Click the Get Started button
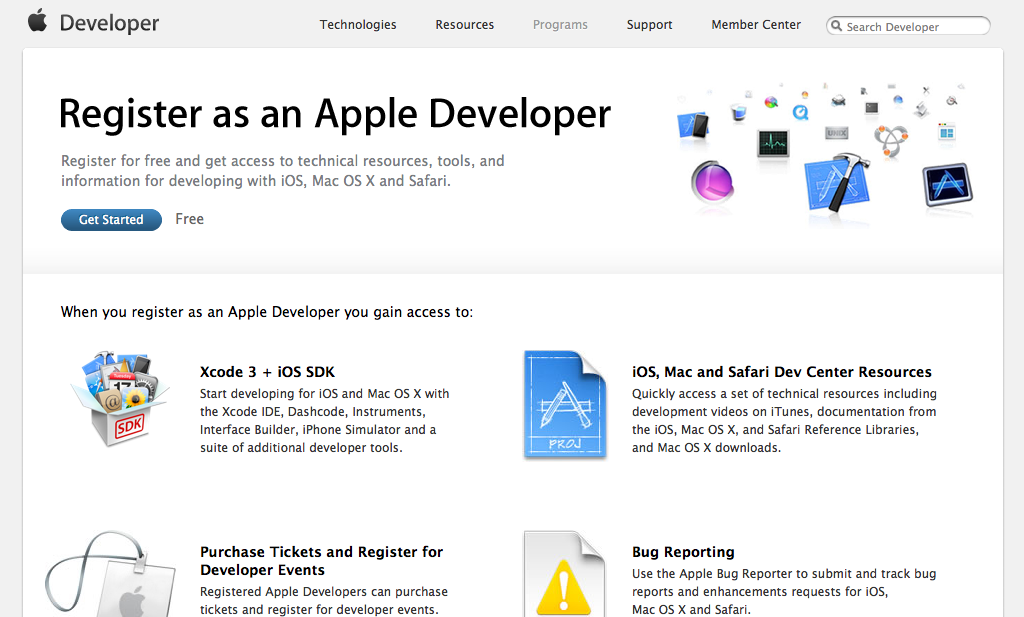Screen dimensions: 1024x617 pos(111,220)
